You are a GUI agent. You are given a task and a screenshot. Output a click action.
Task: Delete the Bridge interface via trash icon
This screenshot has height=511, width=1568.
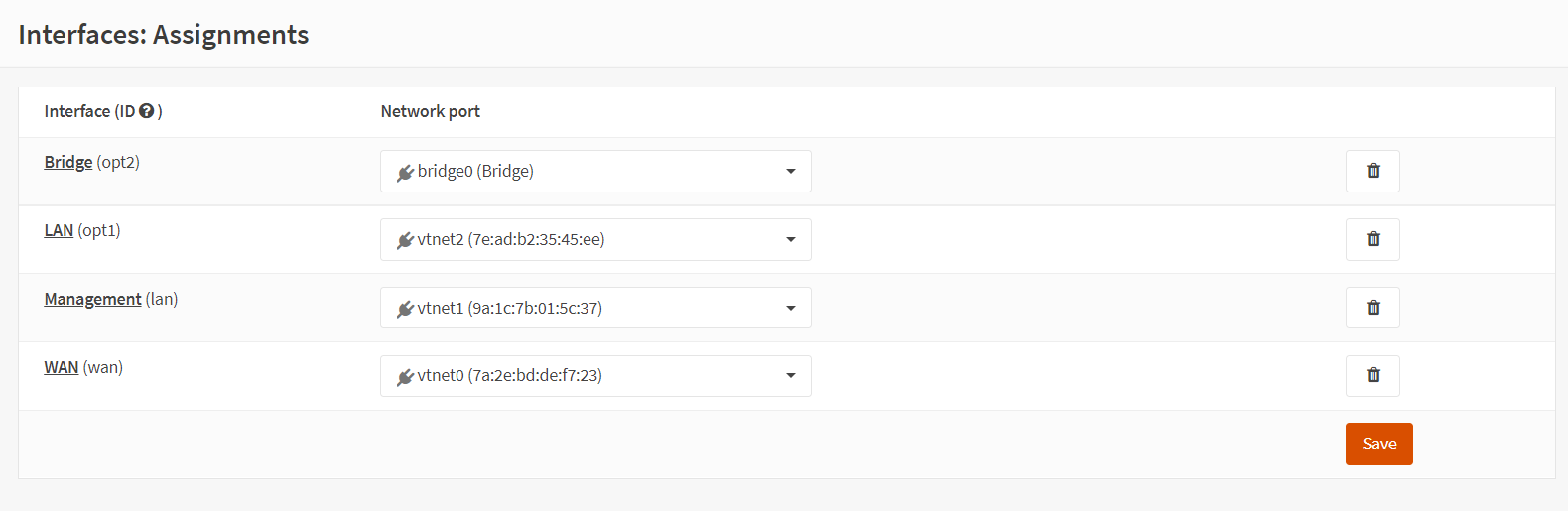click(x=1372, y=171)
